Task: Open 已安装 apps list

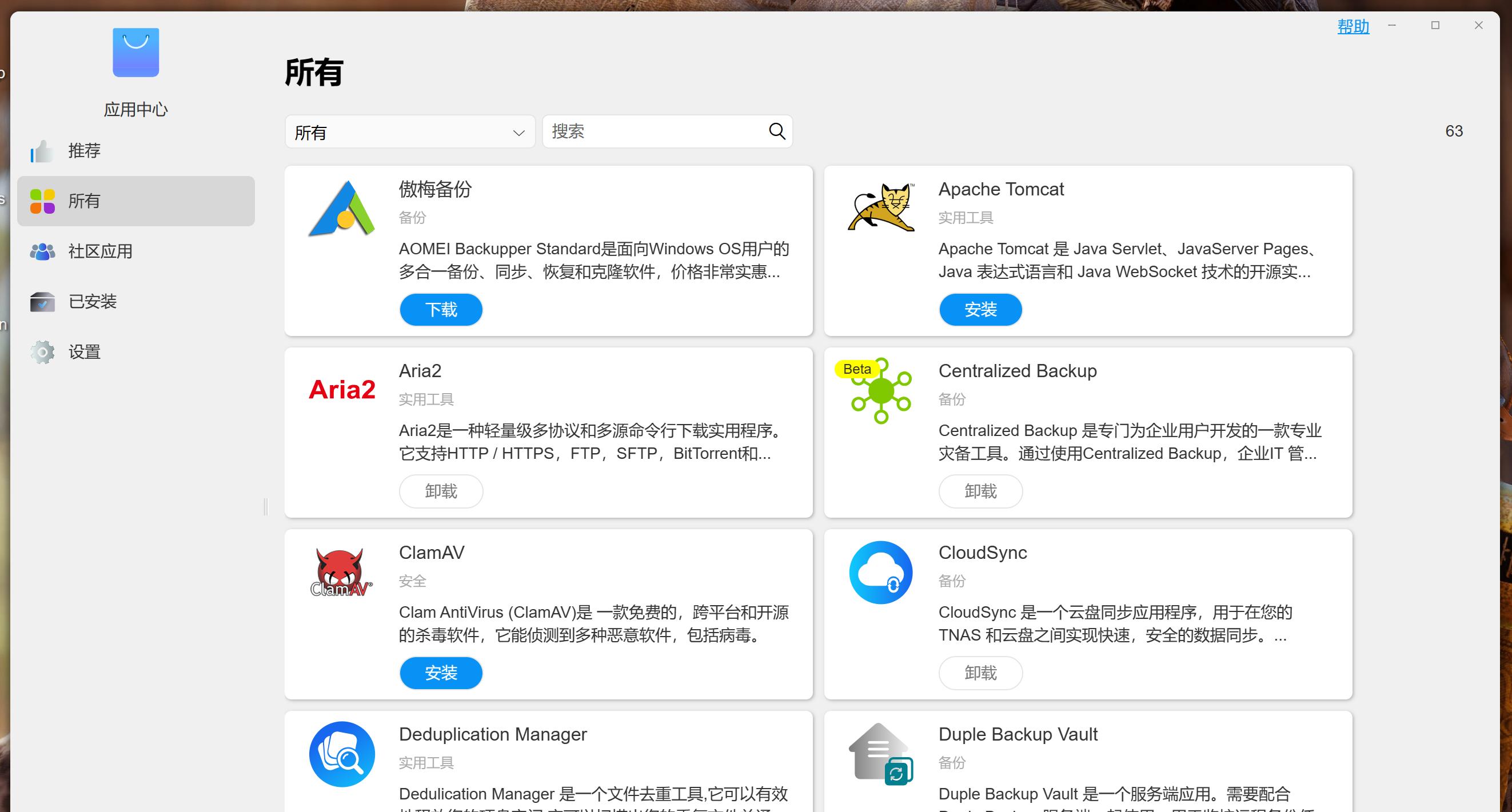Action: pyautogui.click(x=135, y=302)
